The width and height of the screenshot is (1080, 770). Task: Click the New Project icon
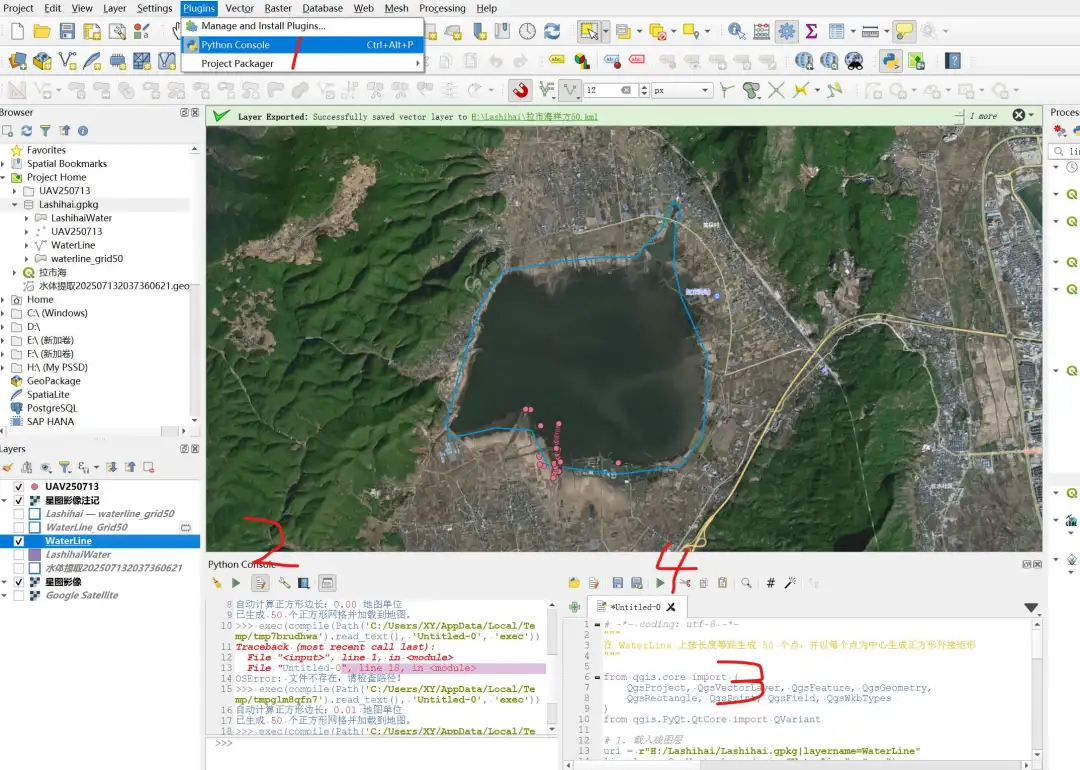[x=17, y=31]
